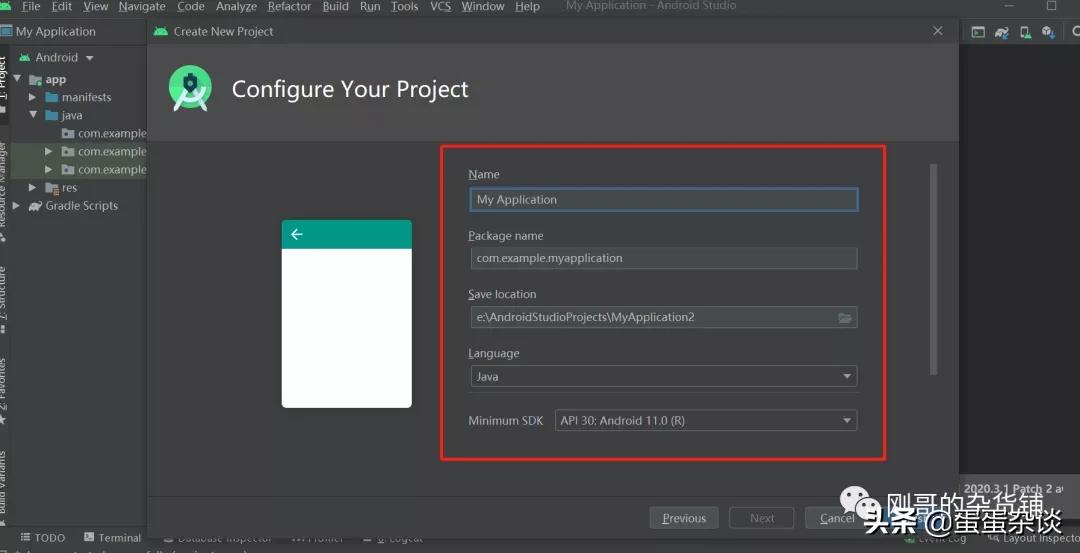Viewport: 1080px width, 553px height.
Task: Expand the res folder arrow
Action: (32, 187)
